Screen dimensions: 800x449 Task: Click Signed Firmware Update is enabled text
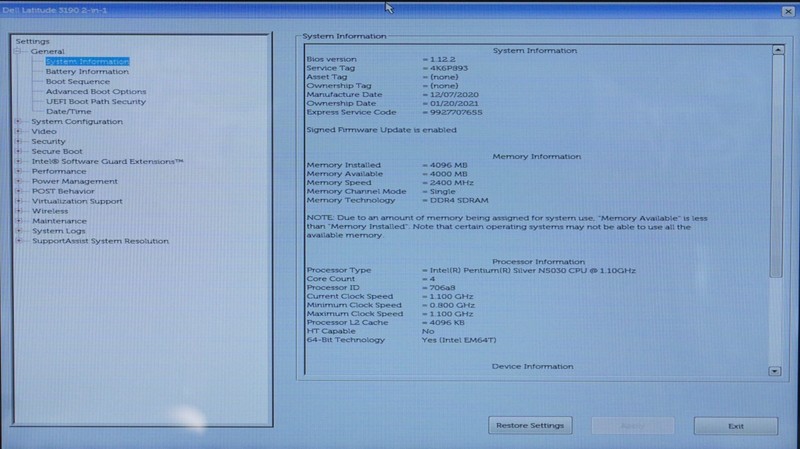(382, 130)
